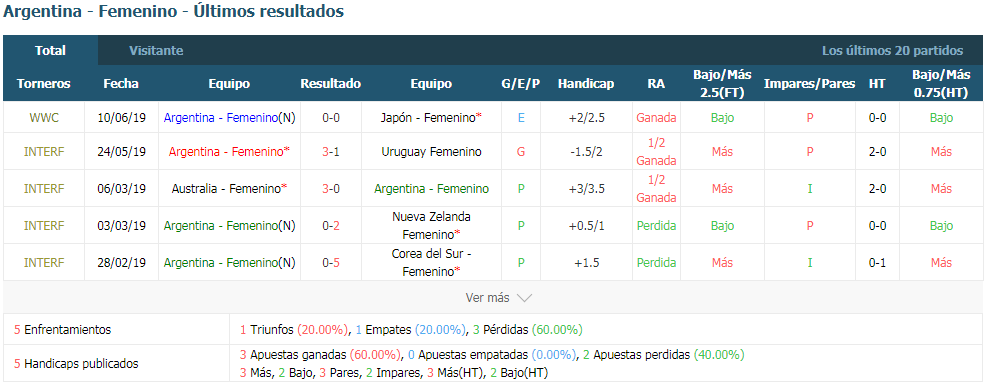Open the 0-0 result on 10/06/19
Image resolution: width=985 pixels, height=387 pixels.
tap(331, 117)
